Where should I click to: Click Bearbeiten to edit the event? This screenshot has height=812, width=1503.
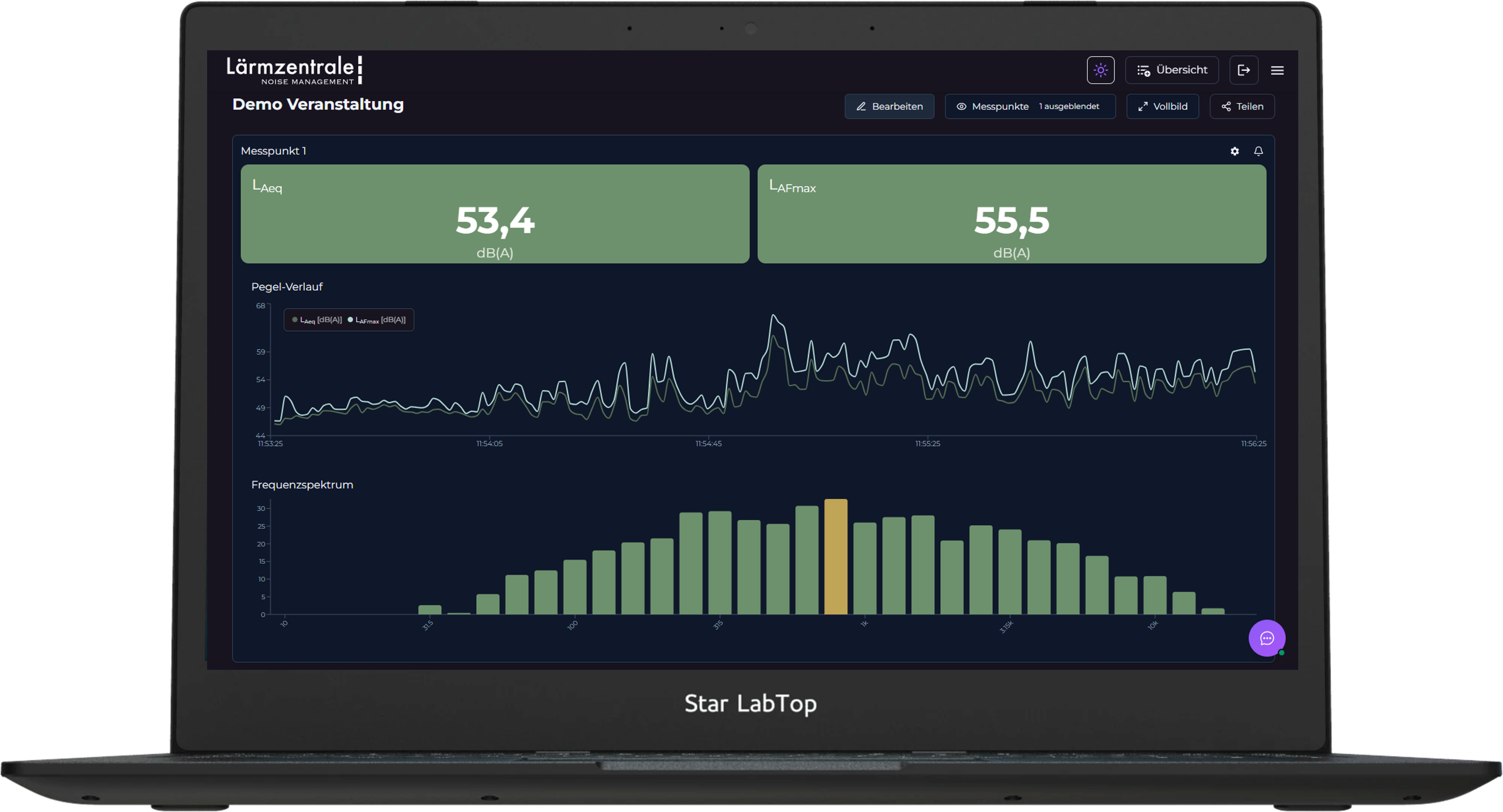click(x=889, y=106)
